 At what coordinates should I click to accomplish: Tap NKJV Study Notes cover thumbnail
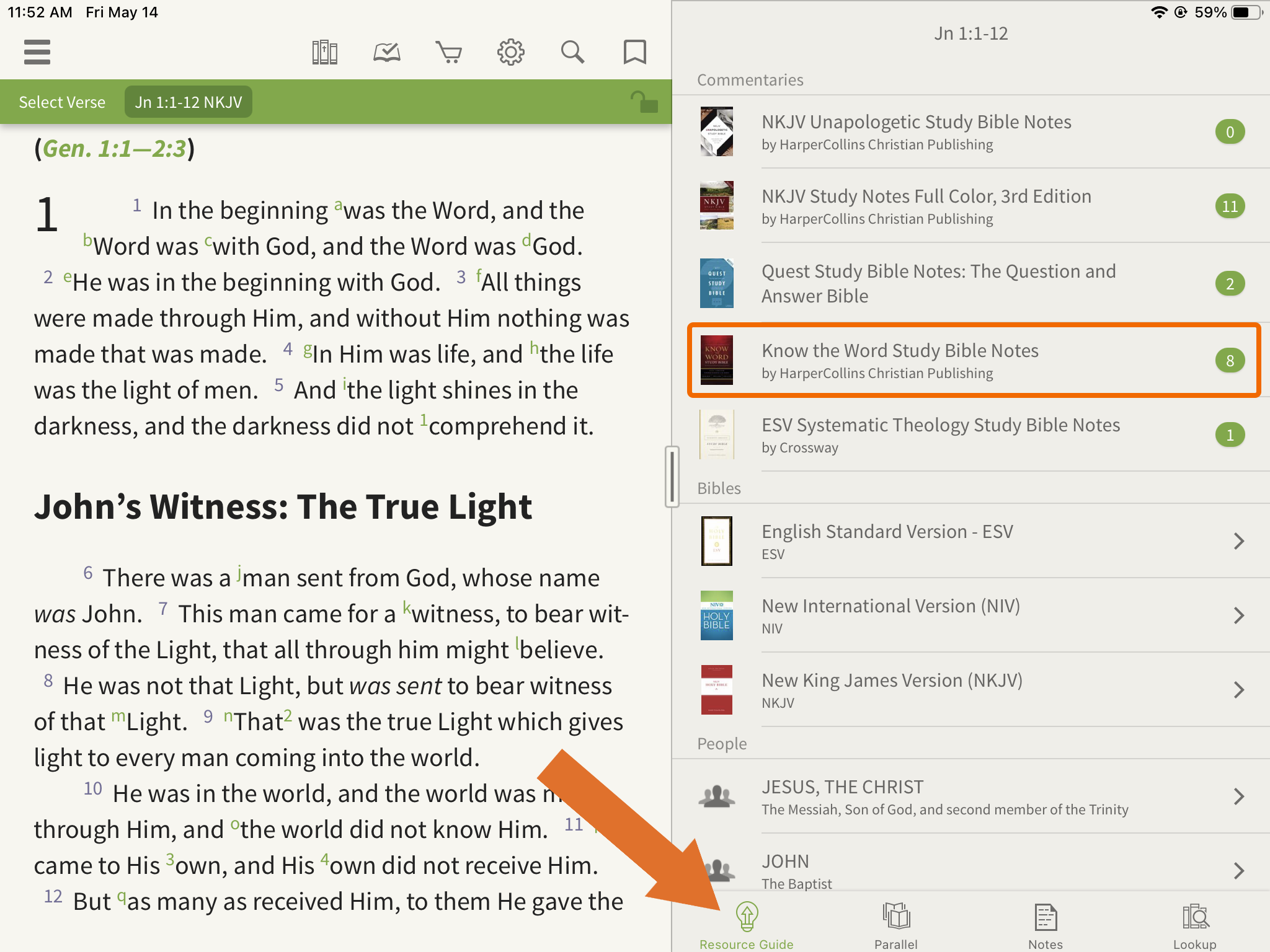[716, 206]
